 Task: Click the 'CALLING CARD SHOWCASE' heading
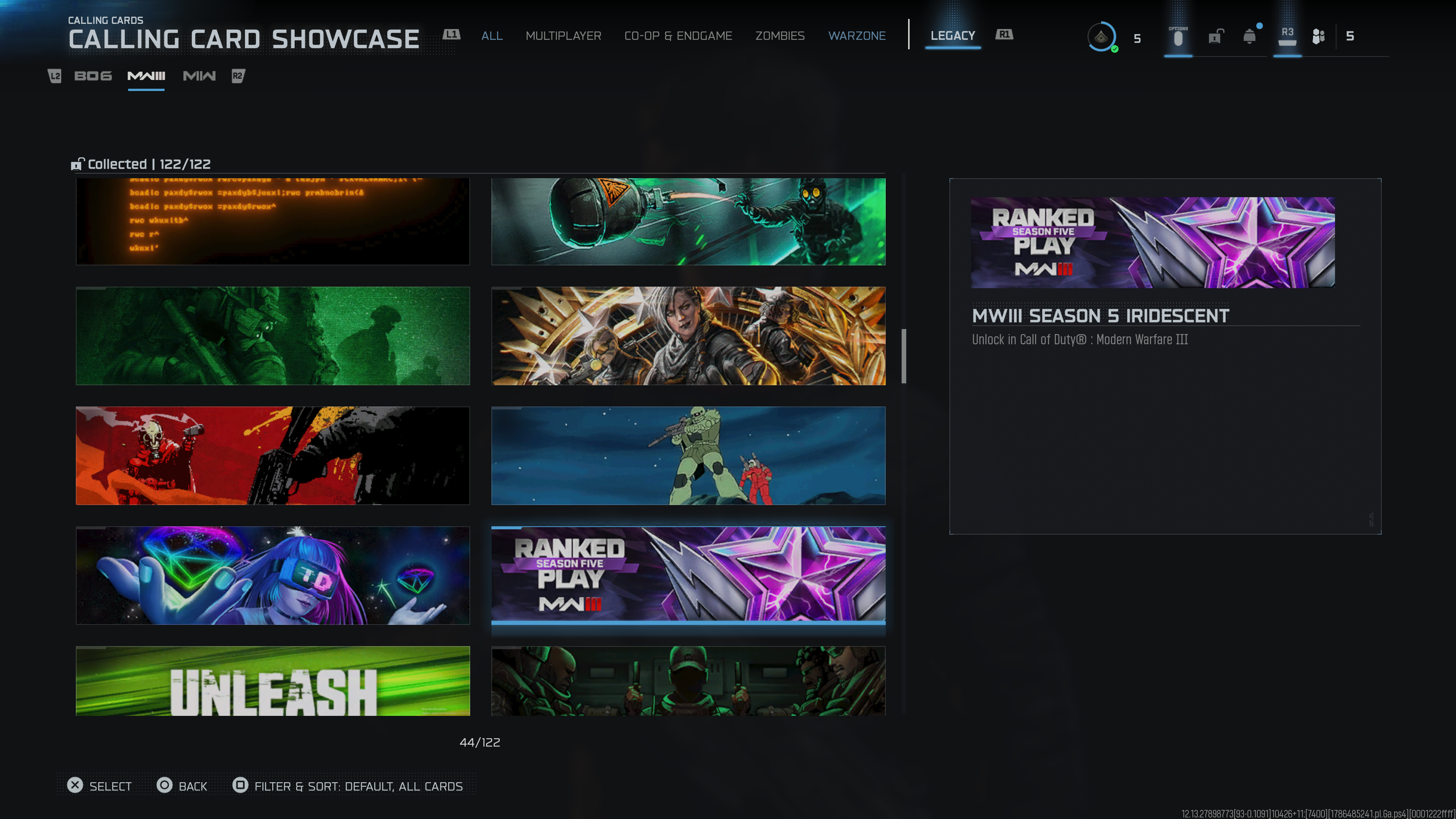coord(243,39)
